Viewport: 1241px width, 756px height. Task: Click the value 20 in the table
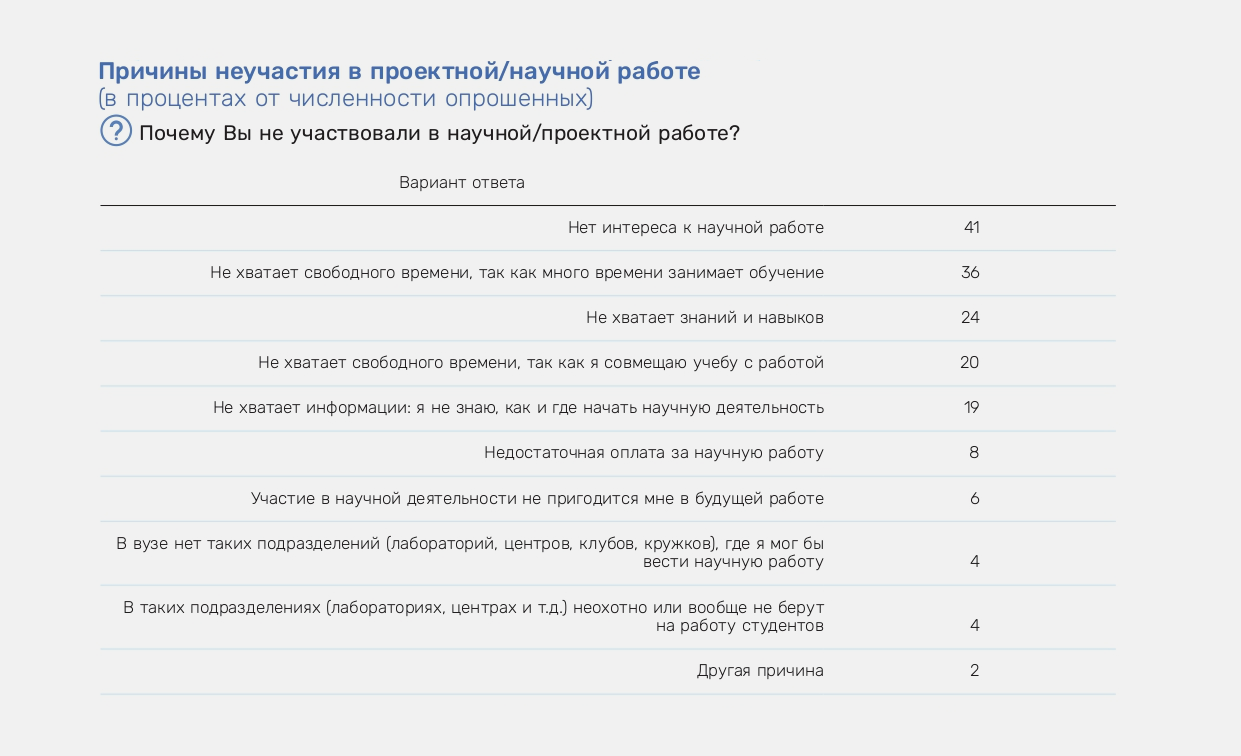(969, 363)
